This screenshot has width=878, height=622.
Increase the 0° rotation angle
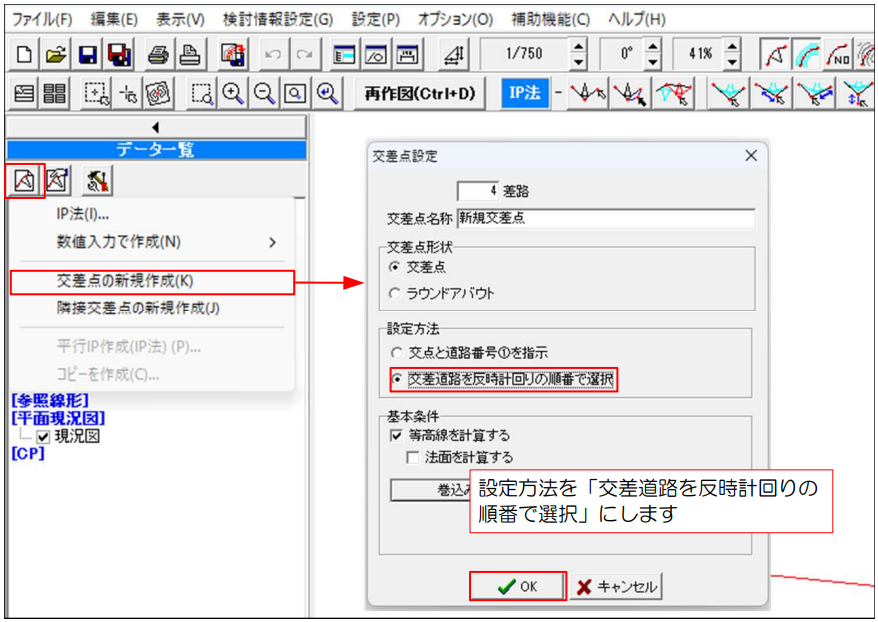(653, 46)
